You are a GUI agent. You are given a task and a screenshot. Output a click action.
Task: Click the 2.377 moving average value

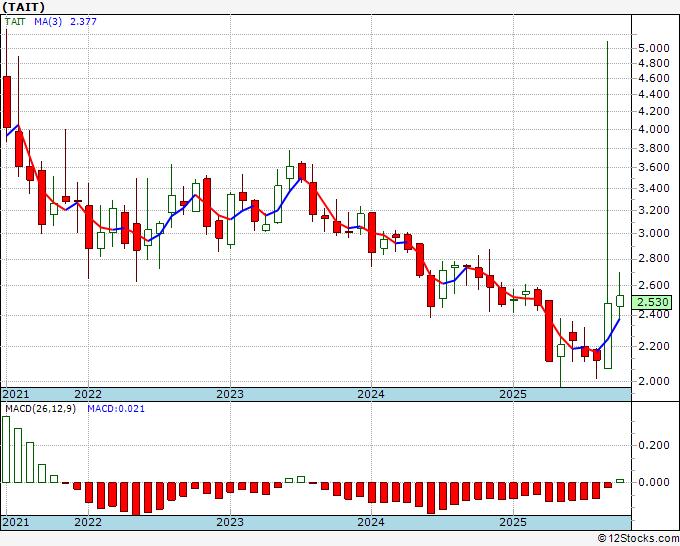coord(83,21)
